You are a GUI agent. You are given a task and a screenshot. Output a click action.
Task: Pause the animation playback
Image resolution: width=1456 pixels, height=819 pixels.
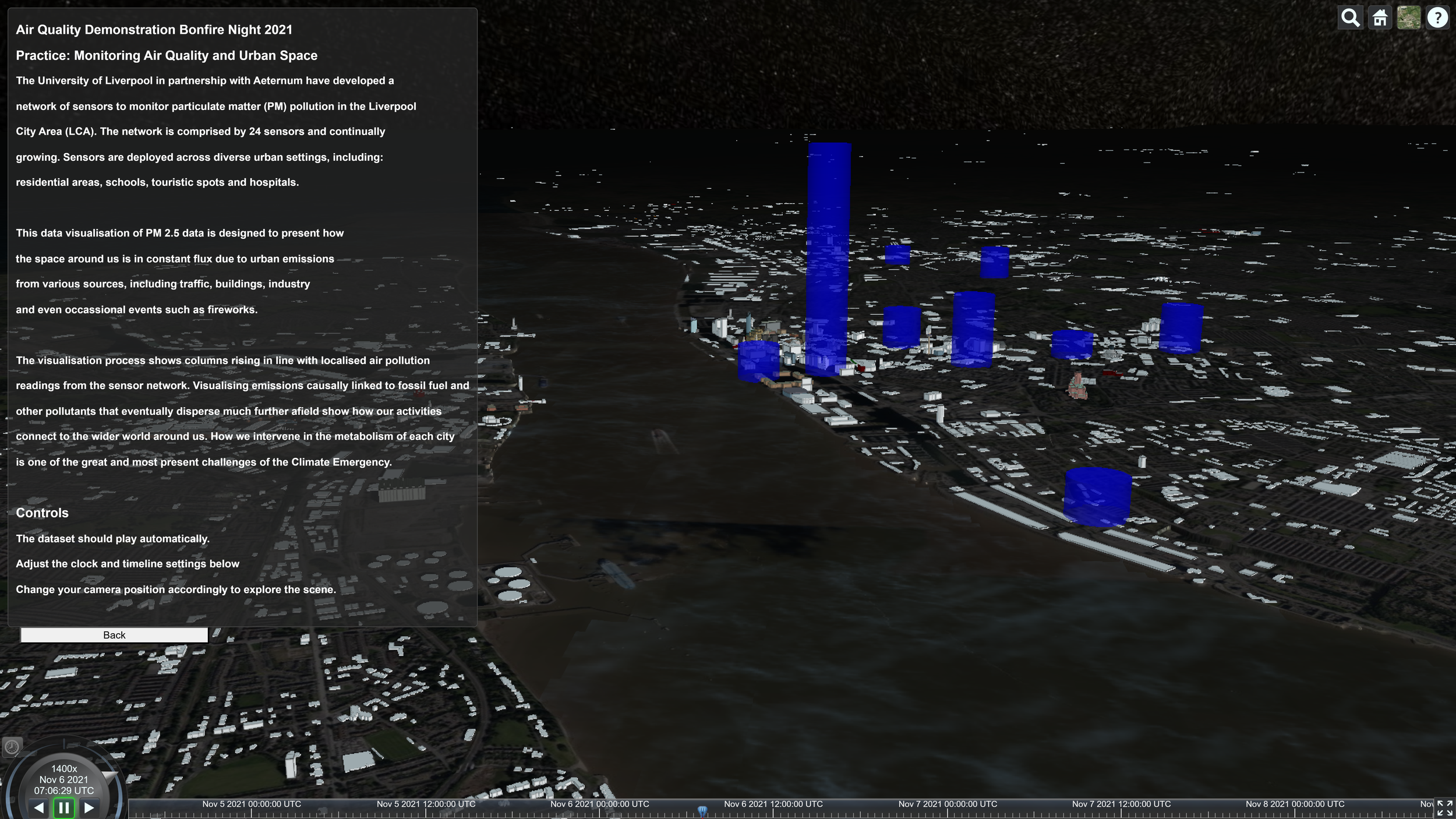(64, 807)
